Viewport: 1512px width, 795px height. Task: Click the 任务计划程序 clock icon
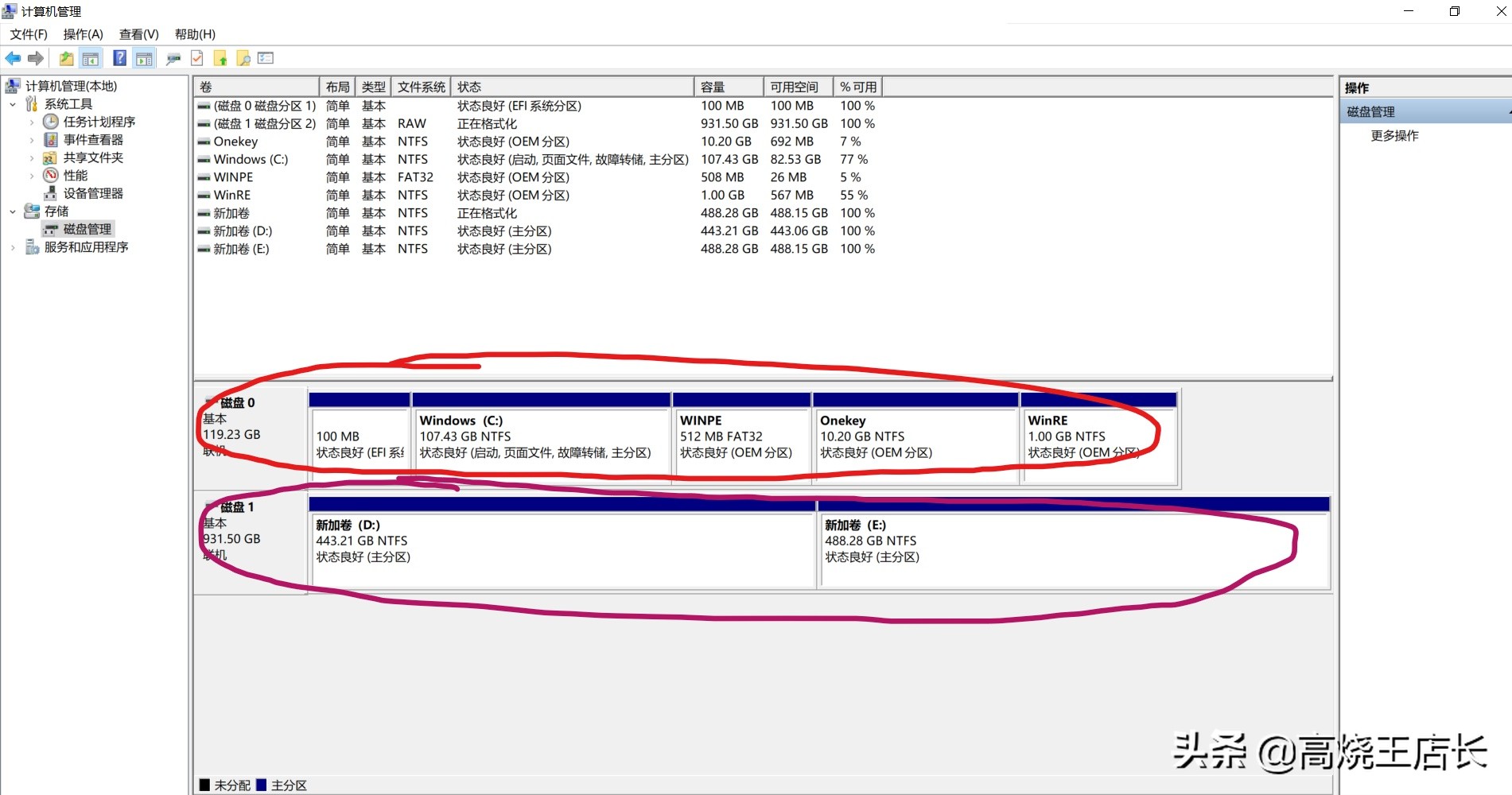click(51, 122)
